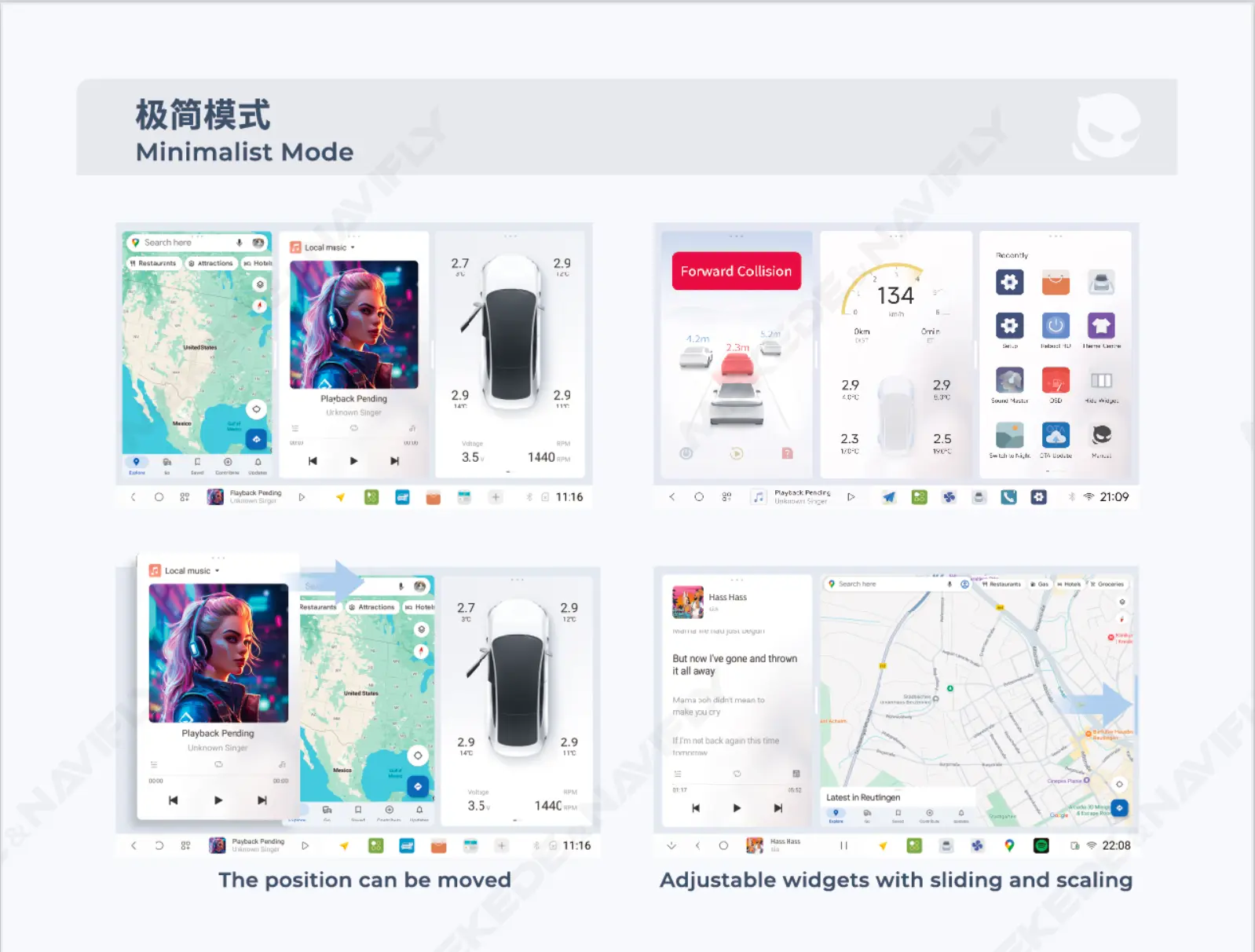This screenshot has width=1255, height=952.
Task: Open the Reboot HU app icon
Action: [x=1056, y=326]
